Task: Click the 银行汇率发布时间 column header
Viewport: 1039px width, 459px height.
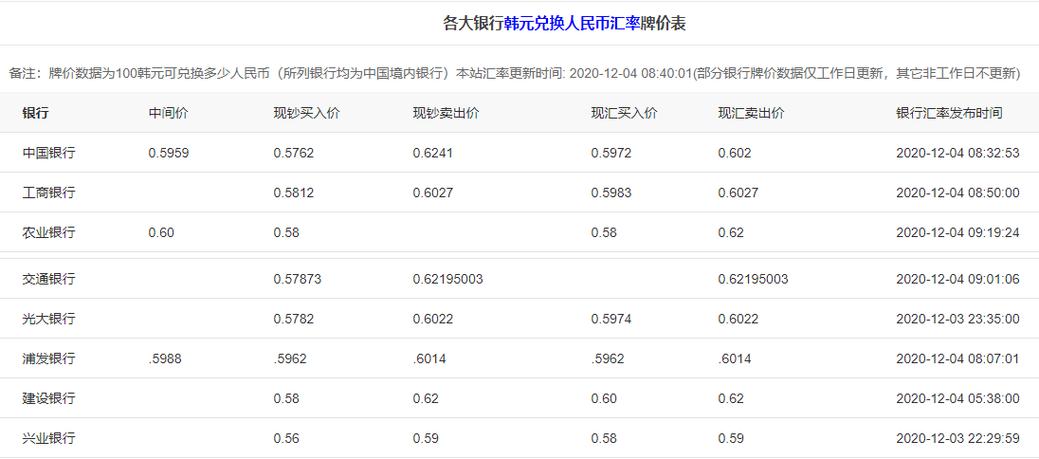Action: coord(949,113)
